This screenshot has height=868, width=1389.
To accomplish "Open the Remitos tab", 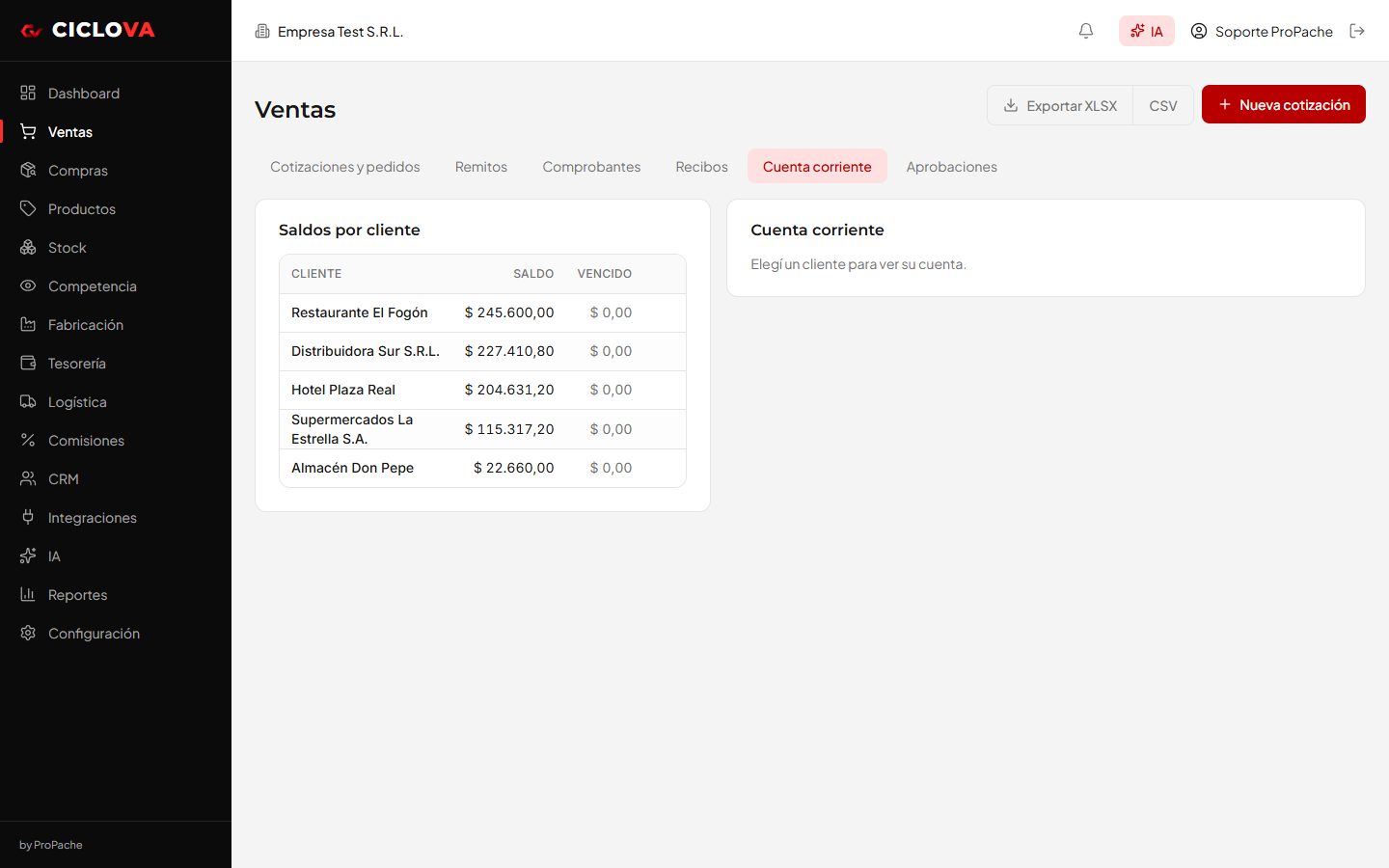I will (x=481, y=167).
